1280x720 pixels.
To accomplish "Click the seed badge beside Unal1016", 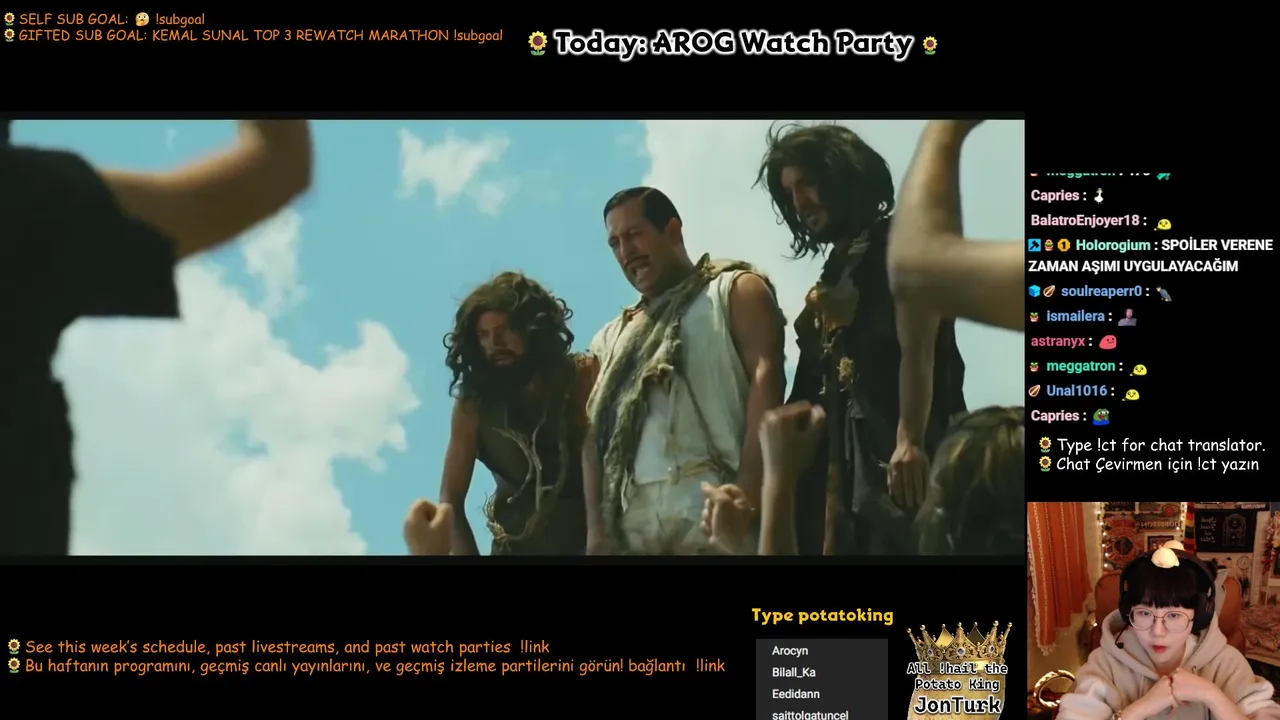I will point(1035,391).
